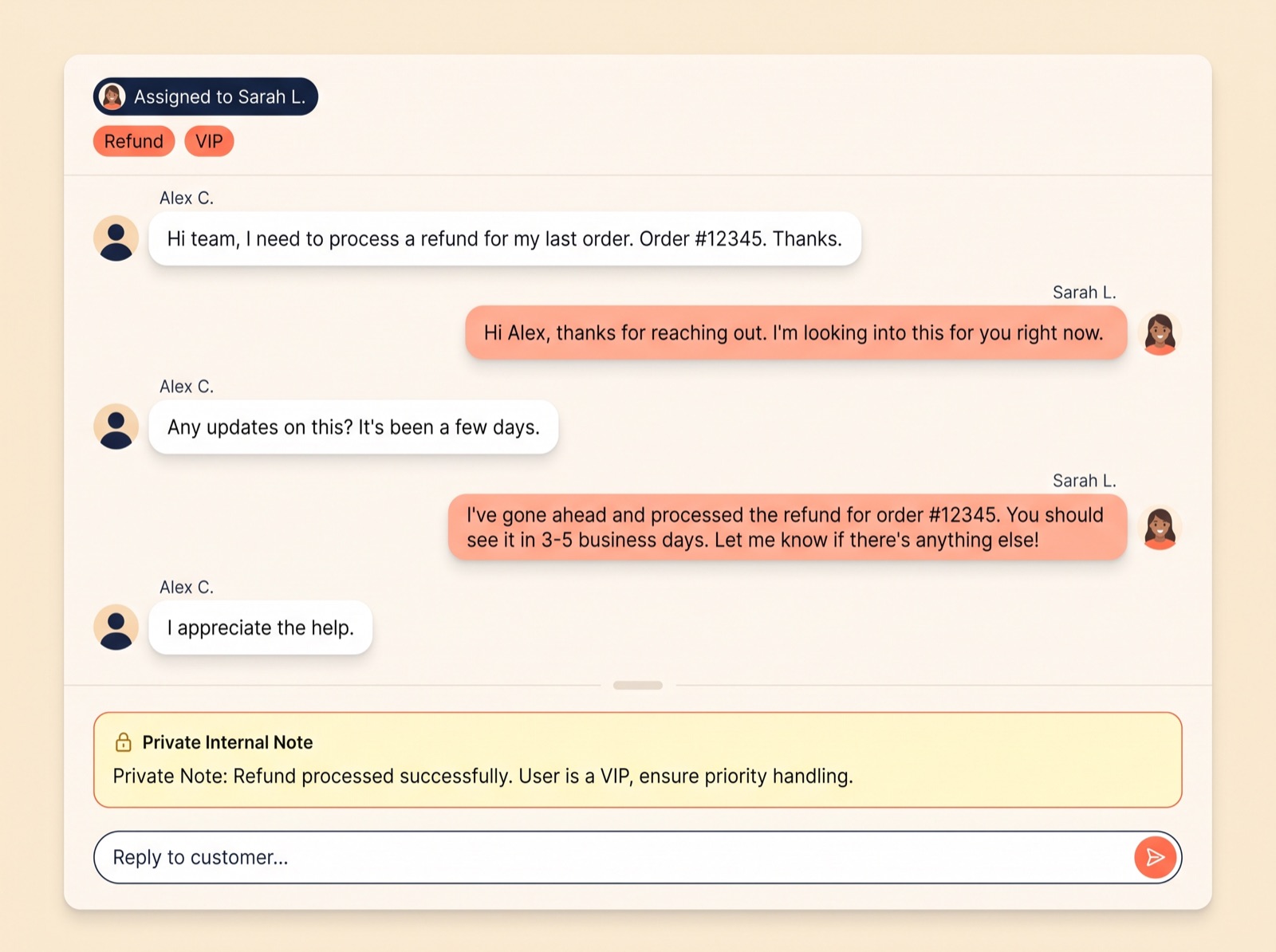Viewport: 1276px width, 952px height.
Task: Click the message 'Any updates on this? It's been a few days.'
Action: (353, 427)
